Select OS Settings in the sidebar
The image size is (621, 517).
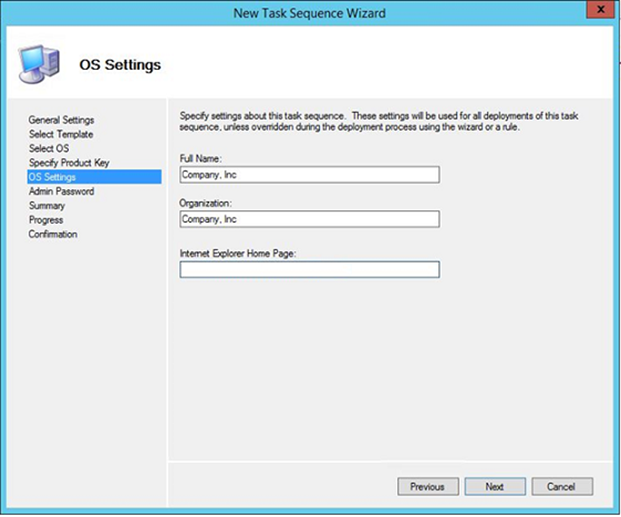coord(52,177)
